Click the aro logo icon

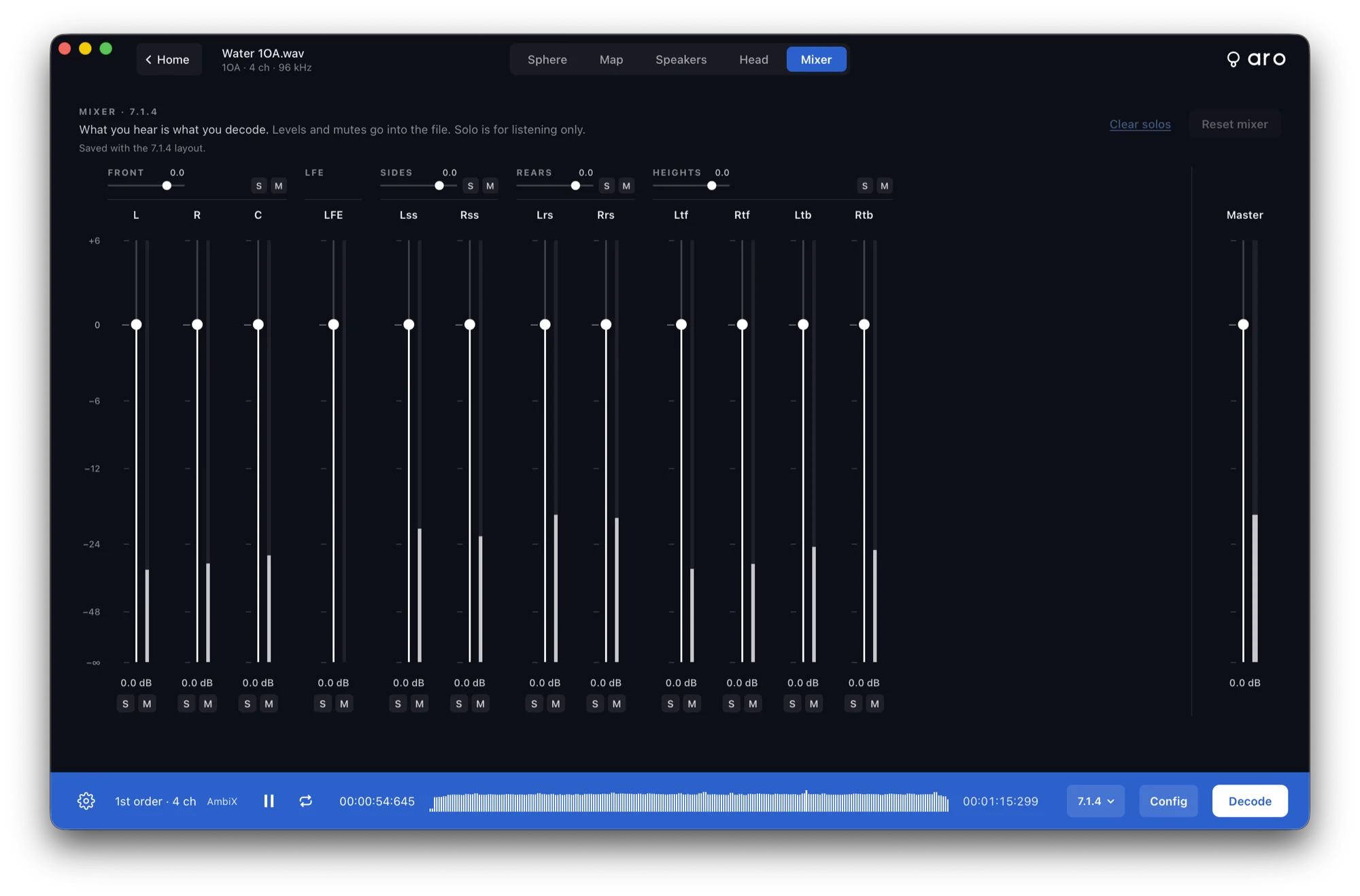(x=1233, y=59)
